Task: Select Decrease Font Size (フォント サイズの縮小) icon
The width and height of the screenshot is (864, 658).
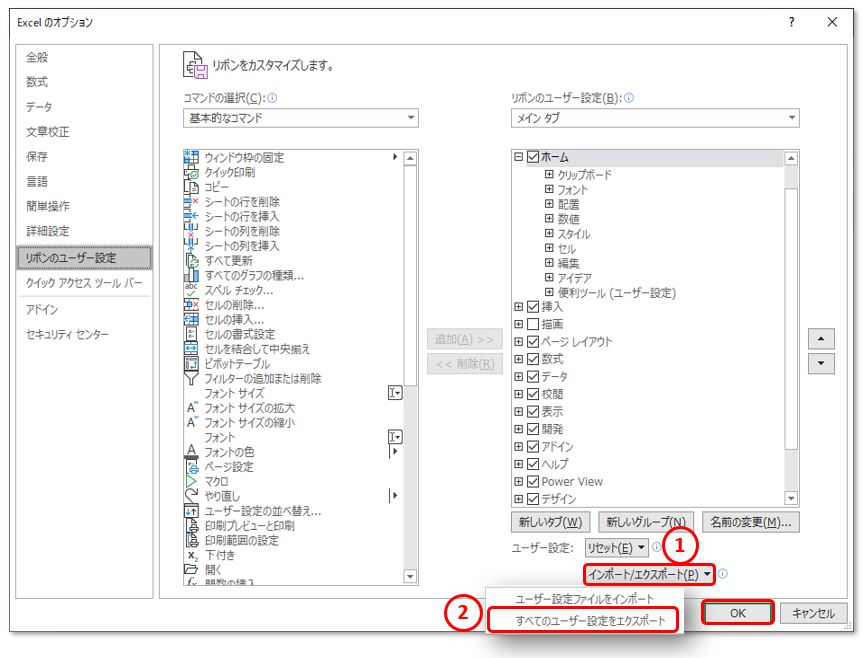Action: pos(191,423)
